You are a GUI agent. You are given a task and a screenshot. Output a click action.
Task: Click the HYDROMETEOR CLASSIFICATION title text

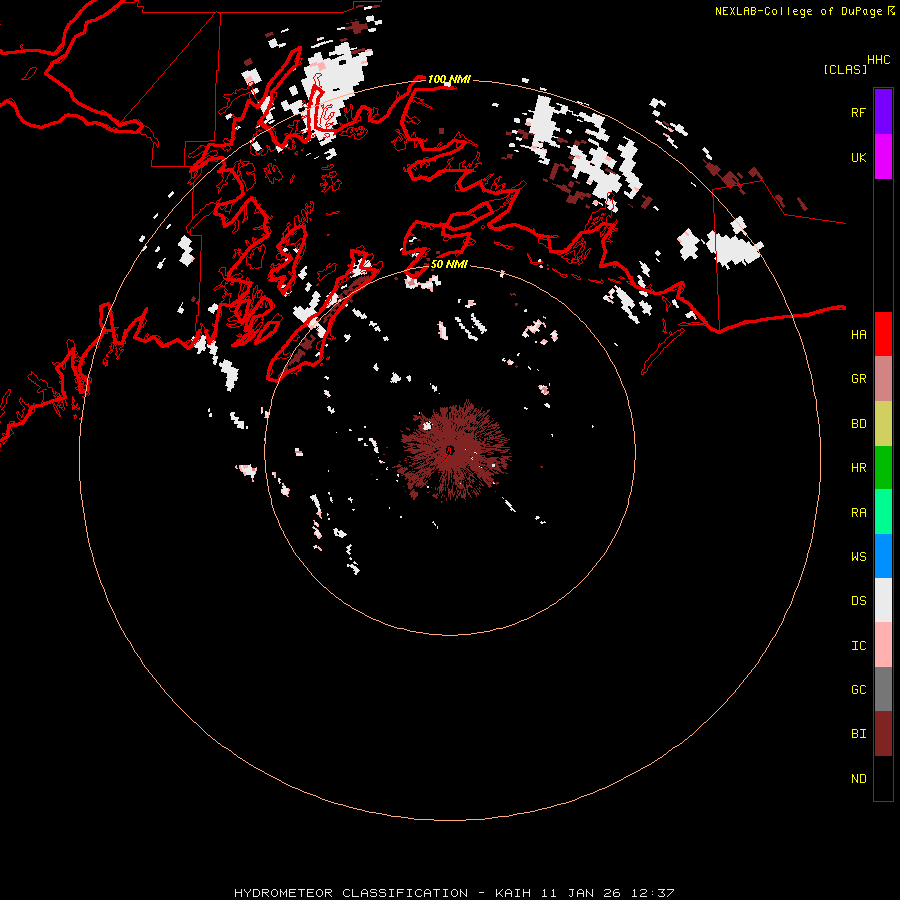coord(351,893)
